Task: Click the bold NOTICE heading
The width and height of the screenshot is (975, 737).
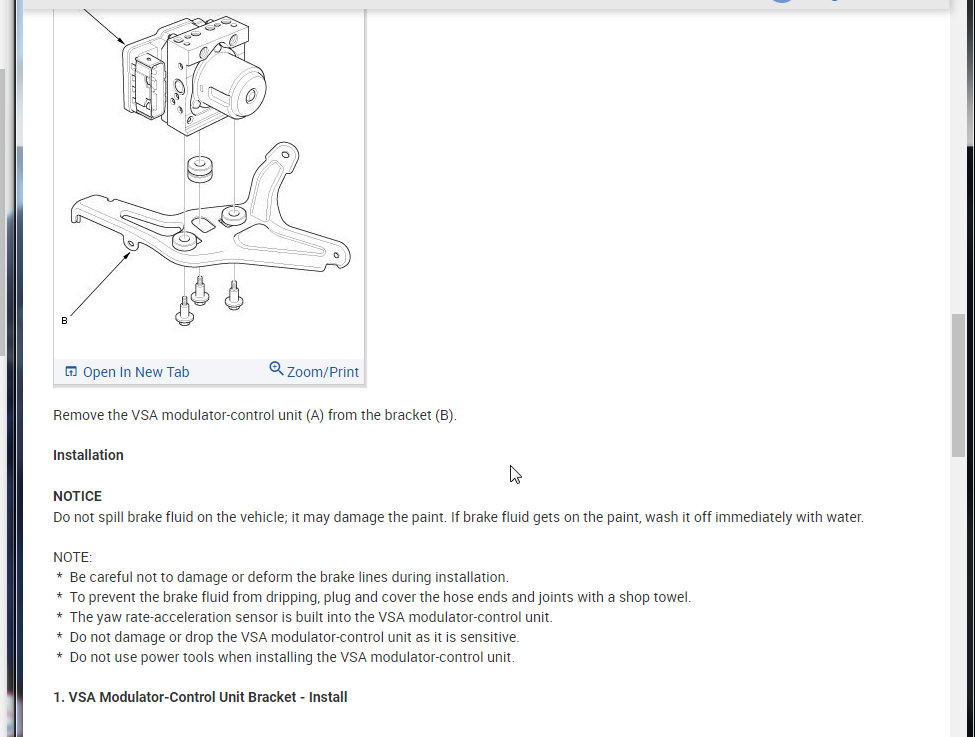Action: point(77,496)
